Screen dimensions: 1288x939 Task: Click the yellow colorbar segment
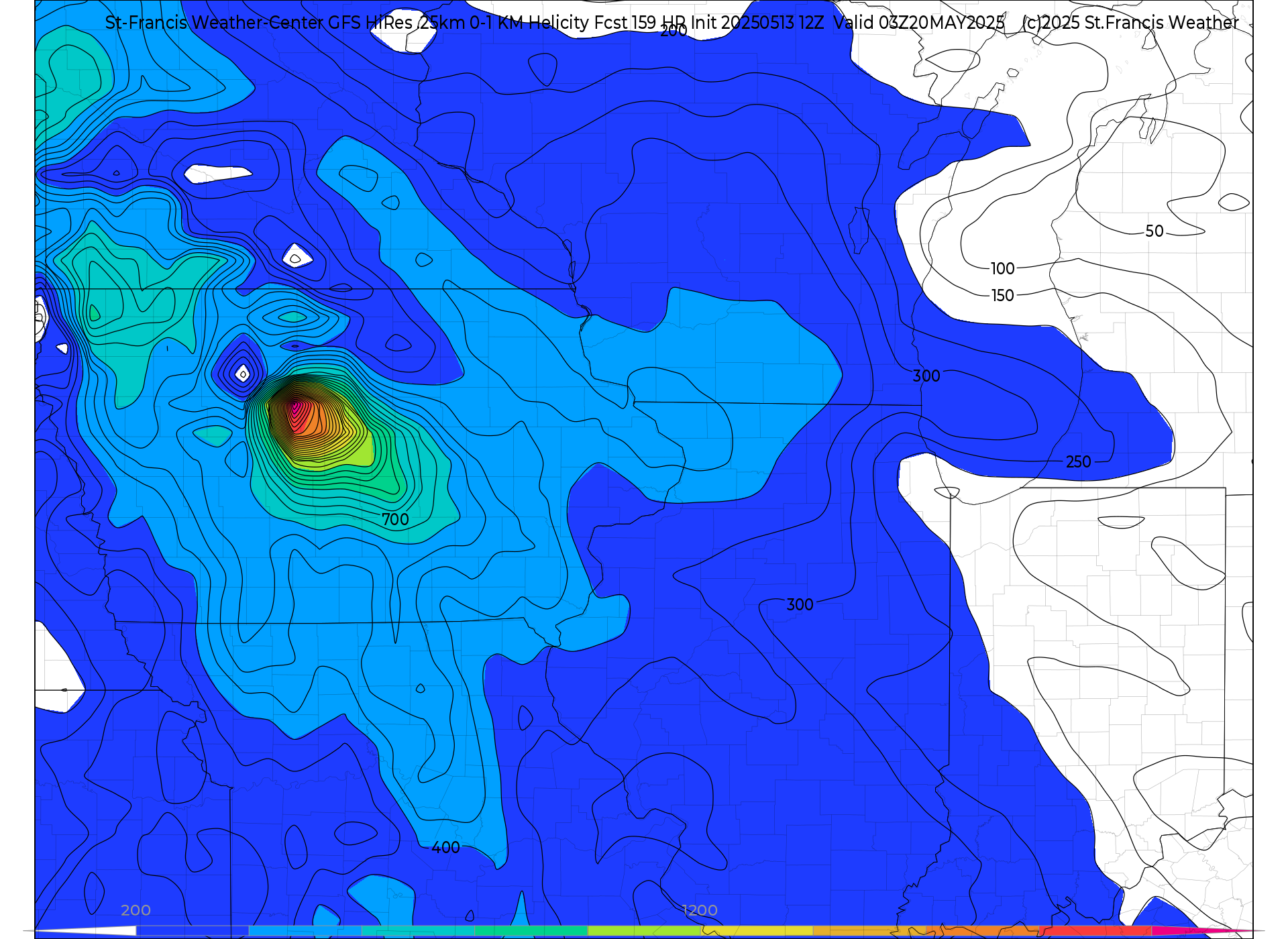click(757, 931)
